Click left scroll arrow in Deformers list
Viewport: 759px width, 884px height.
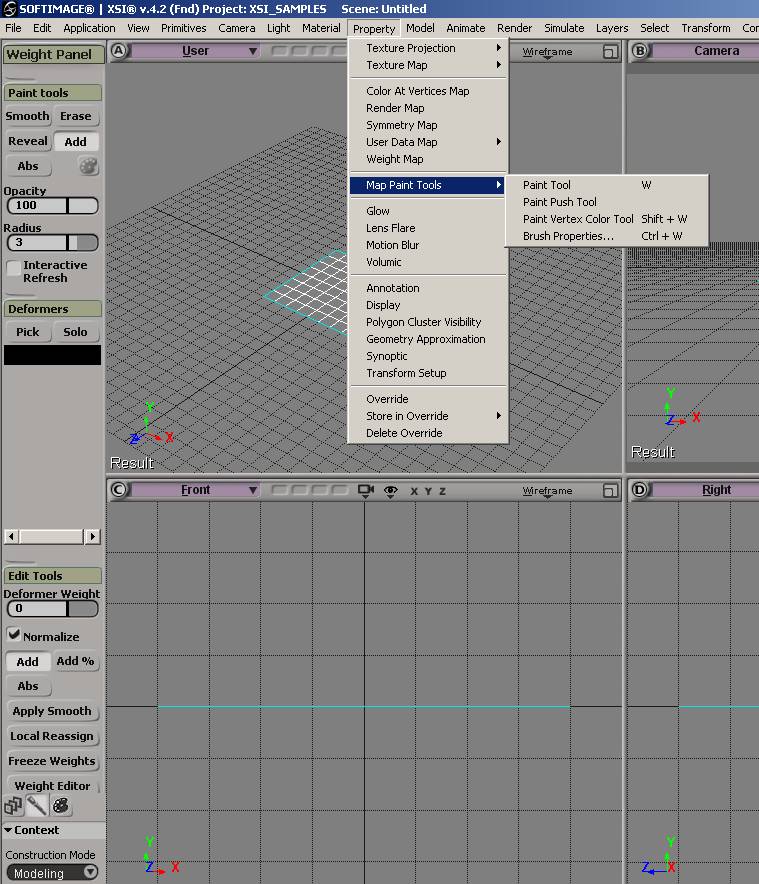pos(11,536)
